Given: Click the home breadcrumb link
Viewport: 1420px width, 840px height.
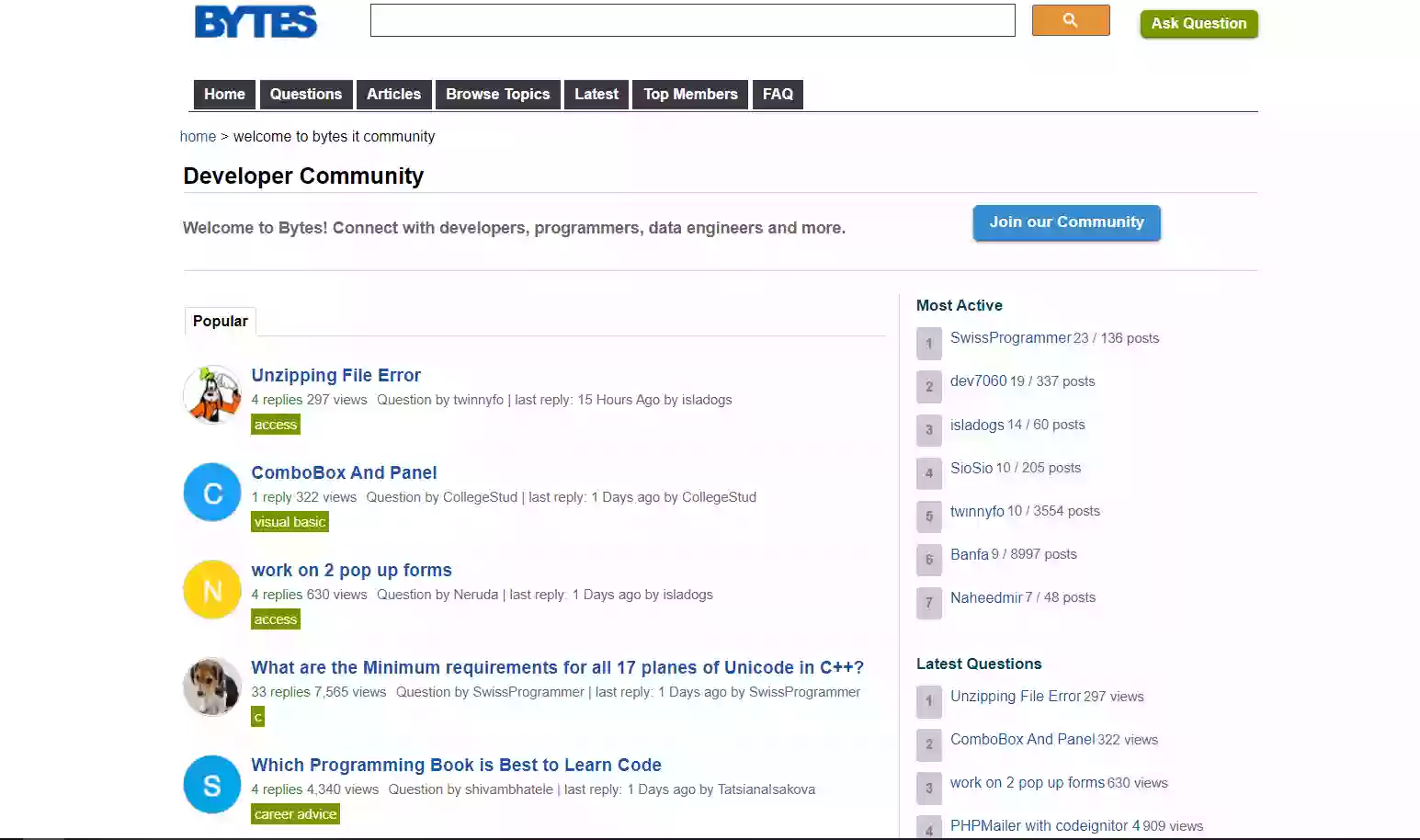Looking at the screenshot, I should click(198, 137).
